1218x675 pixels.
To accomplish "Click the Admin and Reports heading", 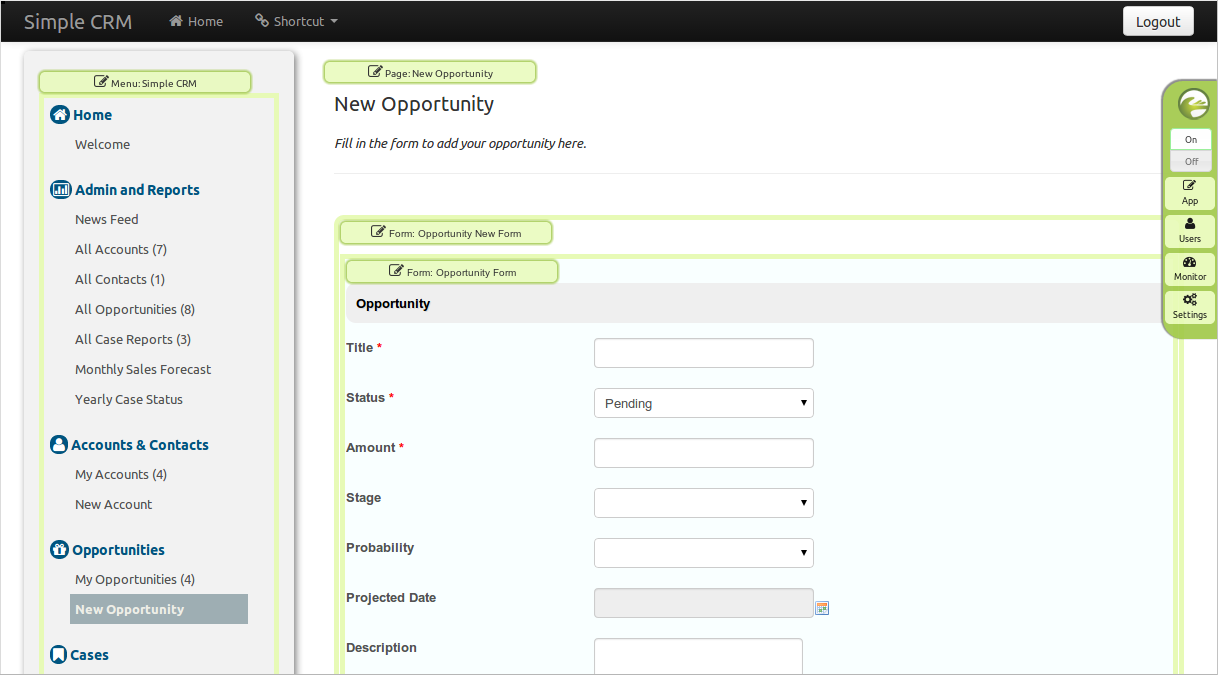I will [x=137, y=190].
